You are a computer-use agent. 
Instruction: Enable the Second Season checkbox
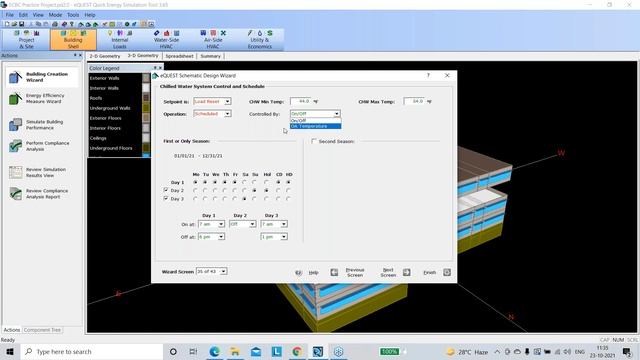[313, 141]
